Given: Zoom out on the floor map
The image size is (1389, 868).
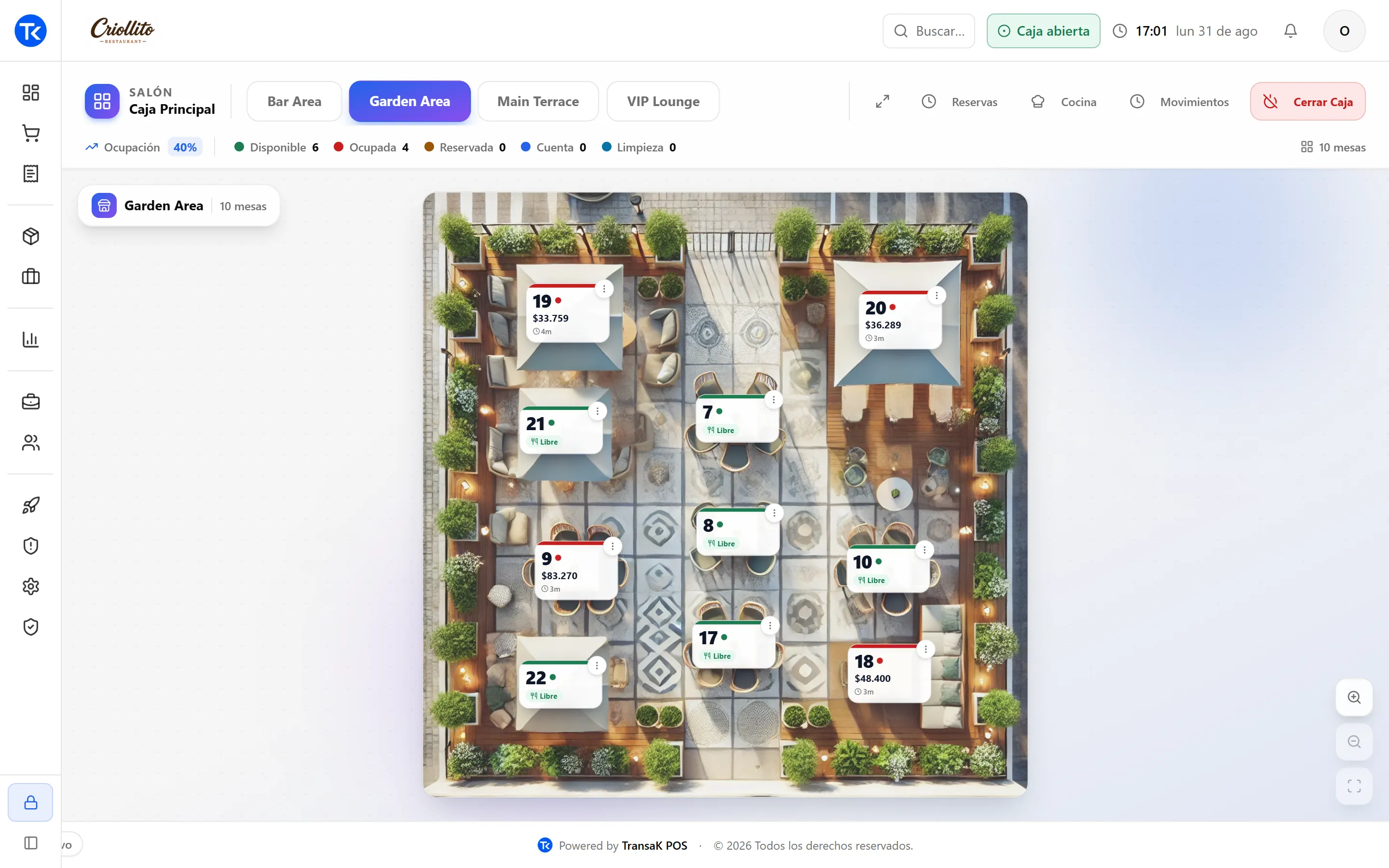Looking at the screenshot, I should 1354,741.
